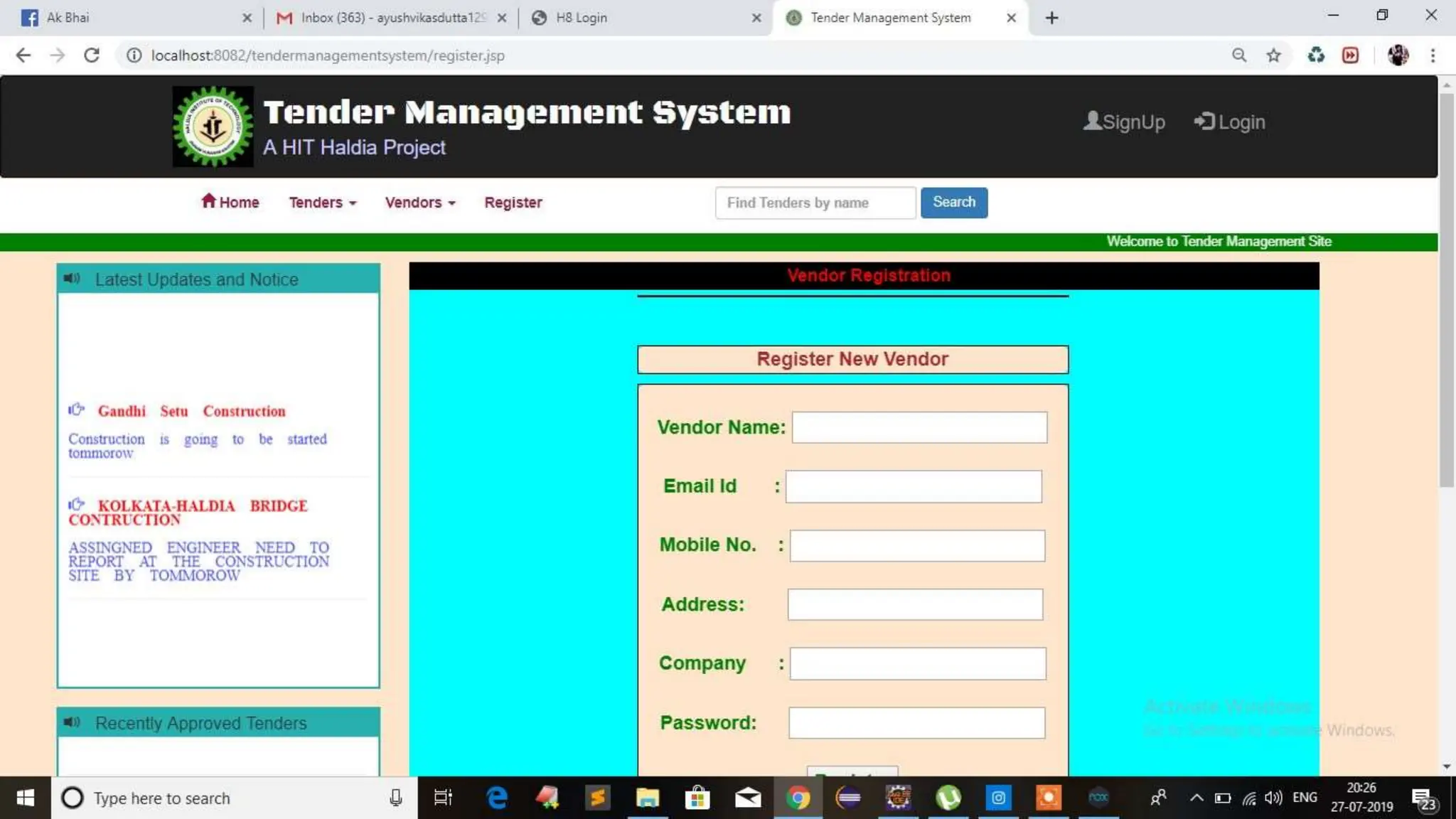Click the HIT Haldia logo image
The image size is (1456, 819).
[x=213, y=127]
